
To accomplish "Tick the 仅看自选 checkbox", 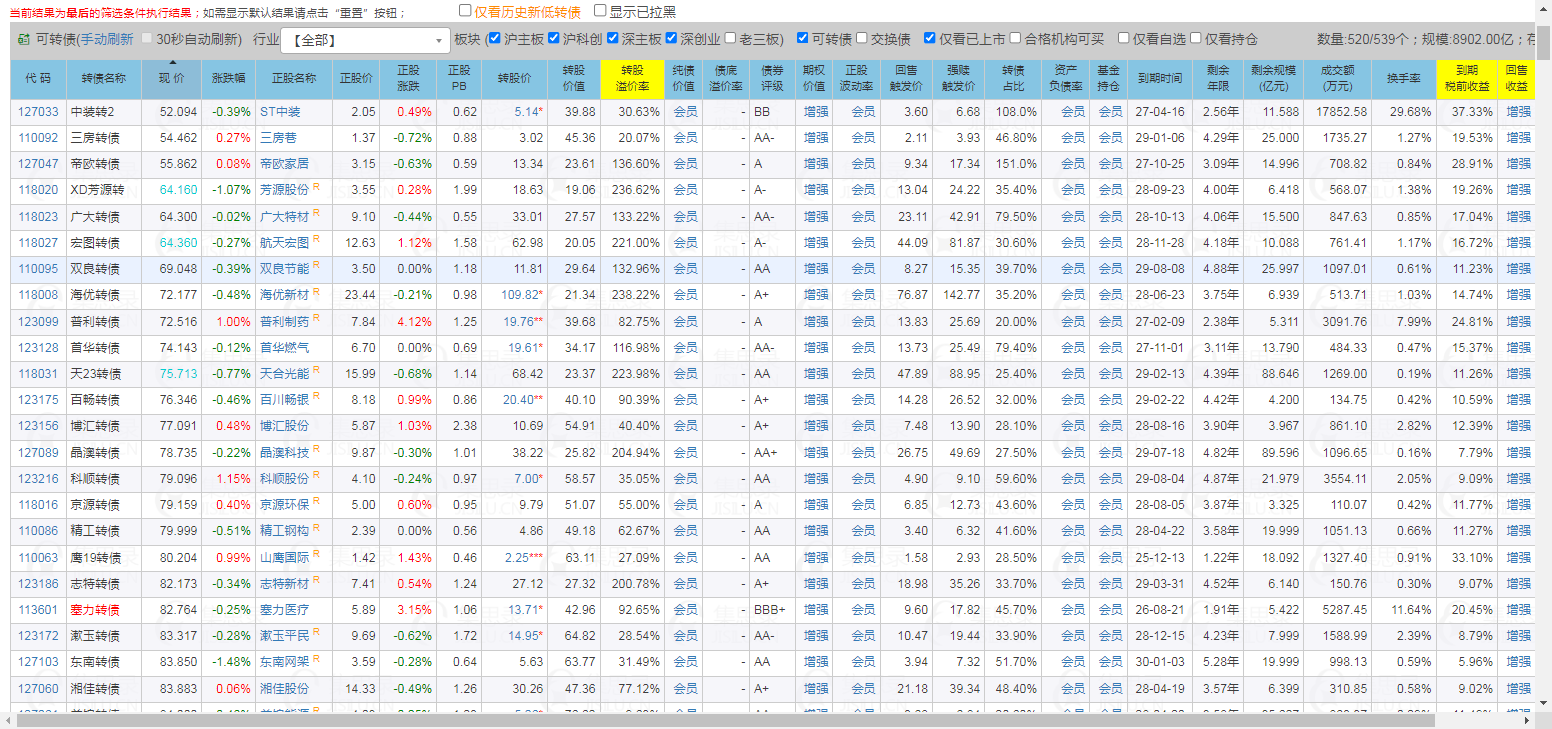I will 1124,39.
